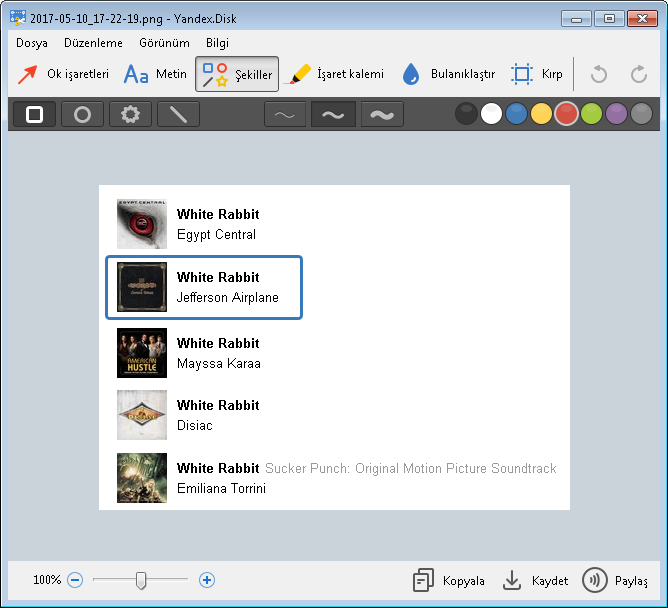This screenshot has height=608, width=668.
Task: Pick the red color swatch
Action: click(x=566, y=114)
